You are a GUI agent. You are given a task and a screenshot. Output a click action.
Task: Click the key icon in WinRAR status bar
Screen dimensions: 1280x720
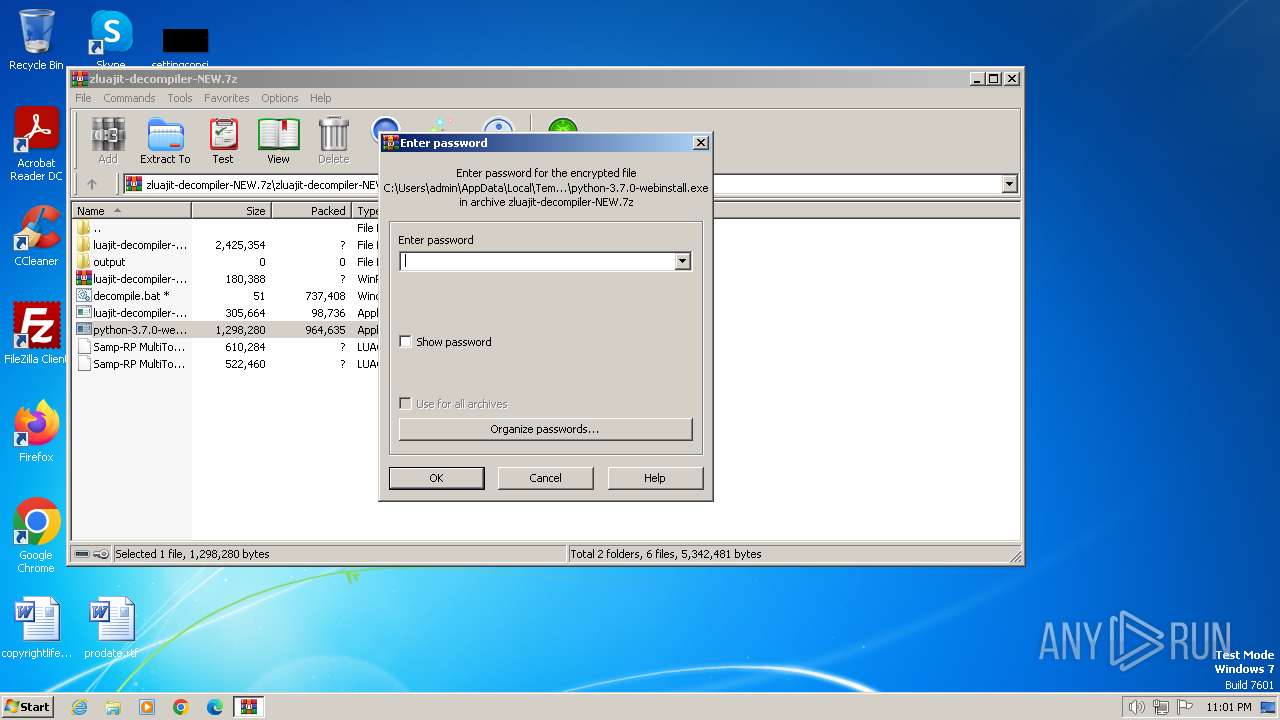tap(101, 554)
